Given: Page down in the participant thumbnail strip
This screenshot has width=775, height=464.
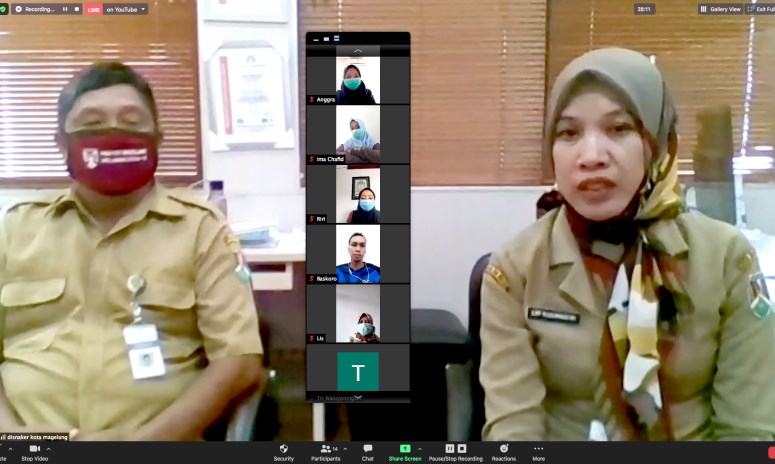Looking at the screenshot, I should [x=358, y=397].
